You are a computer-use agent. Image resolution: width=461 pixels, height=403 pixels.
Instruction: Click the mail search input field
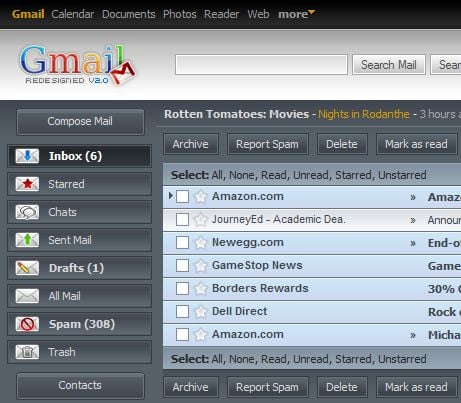click(261, 65)
